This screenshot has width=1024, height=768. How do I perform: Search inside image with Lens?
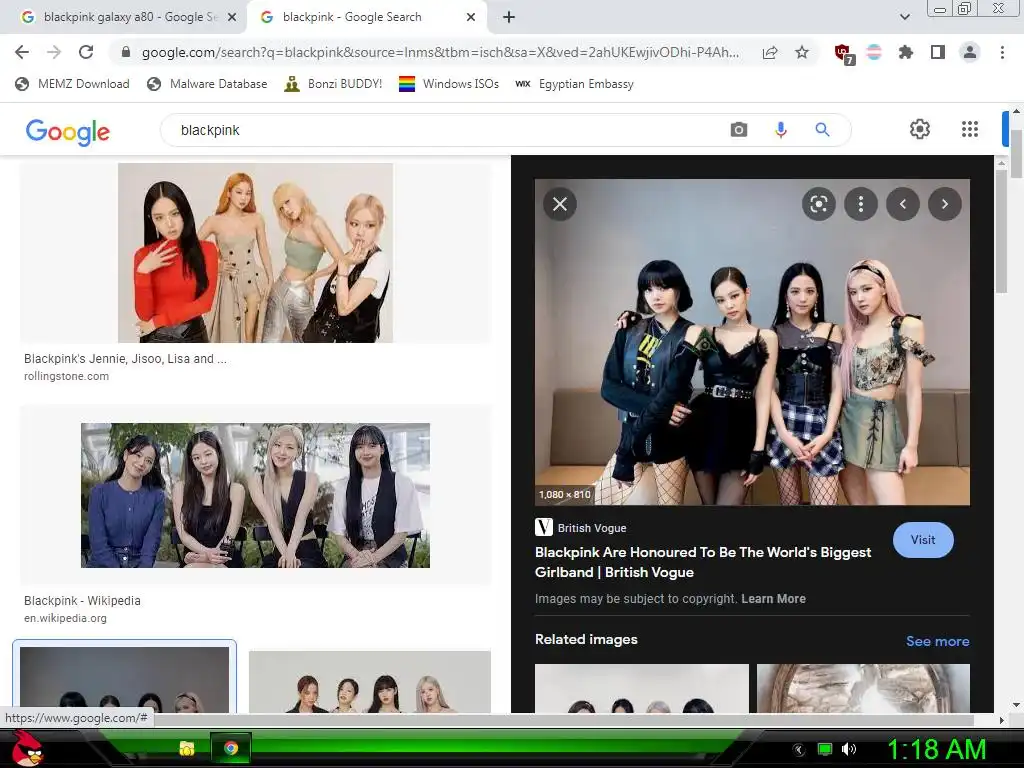819,204
